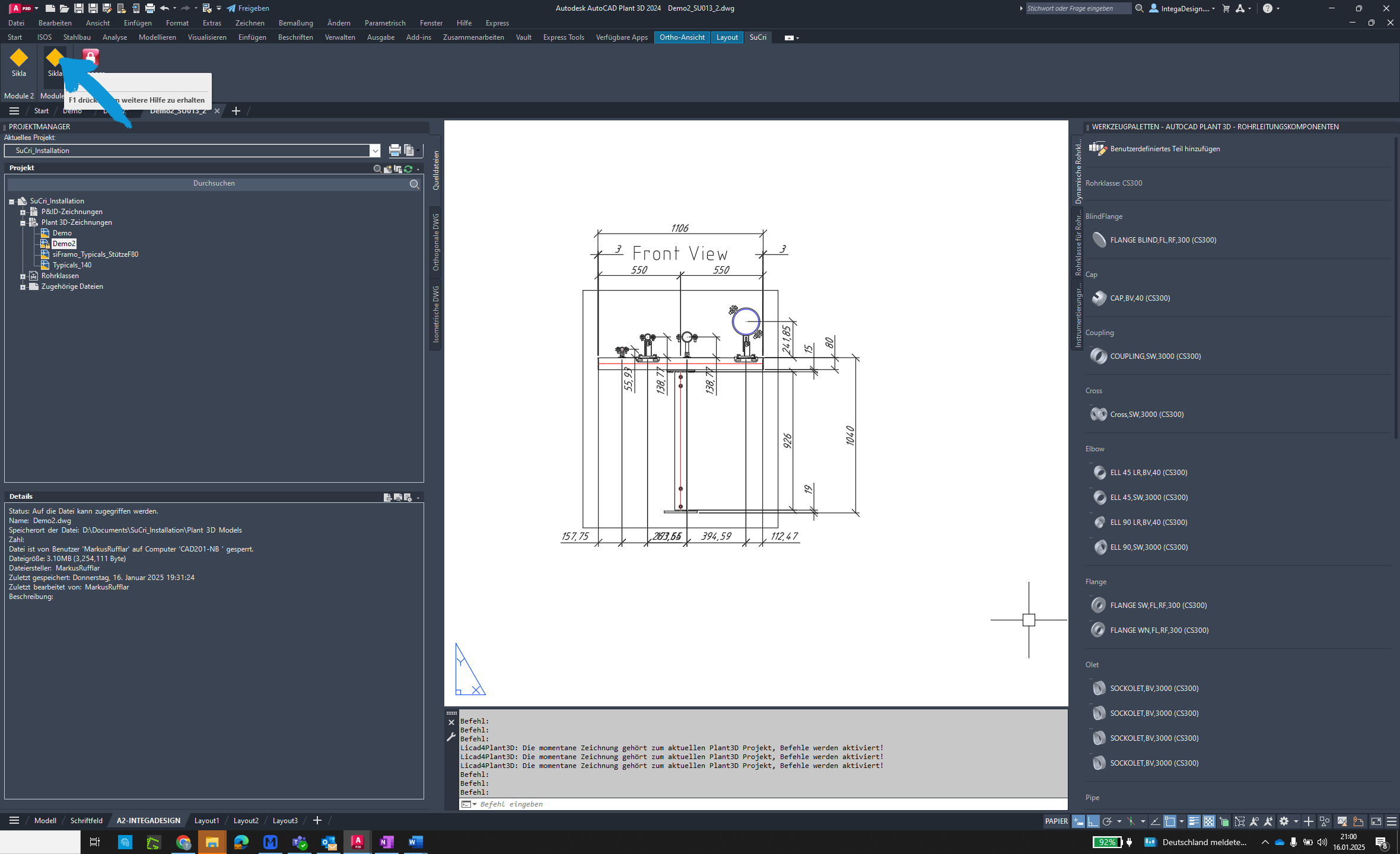Click Benutzerdefiniertes Teil hinzufügen tool
This screenshot has width=1400, height=854.
(1154, 149)
